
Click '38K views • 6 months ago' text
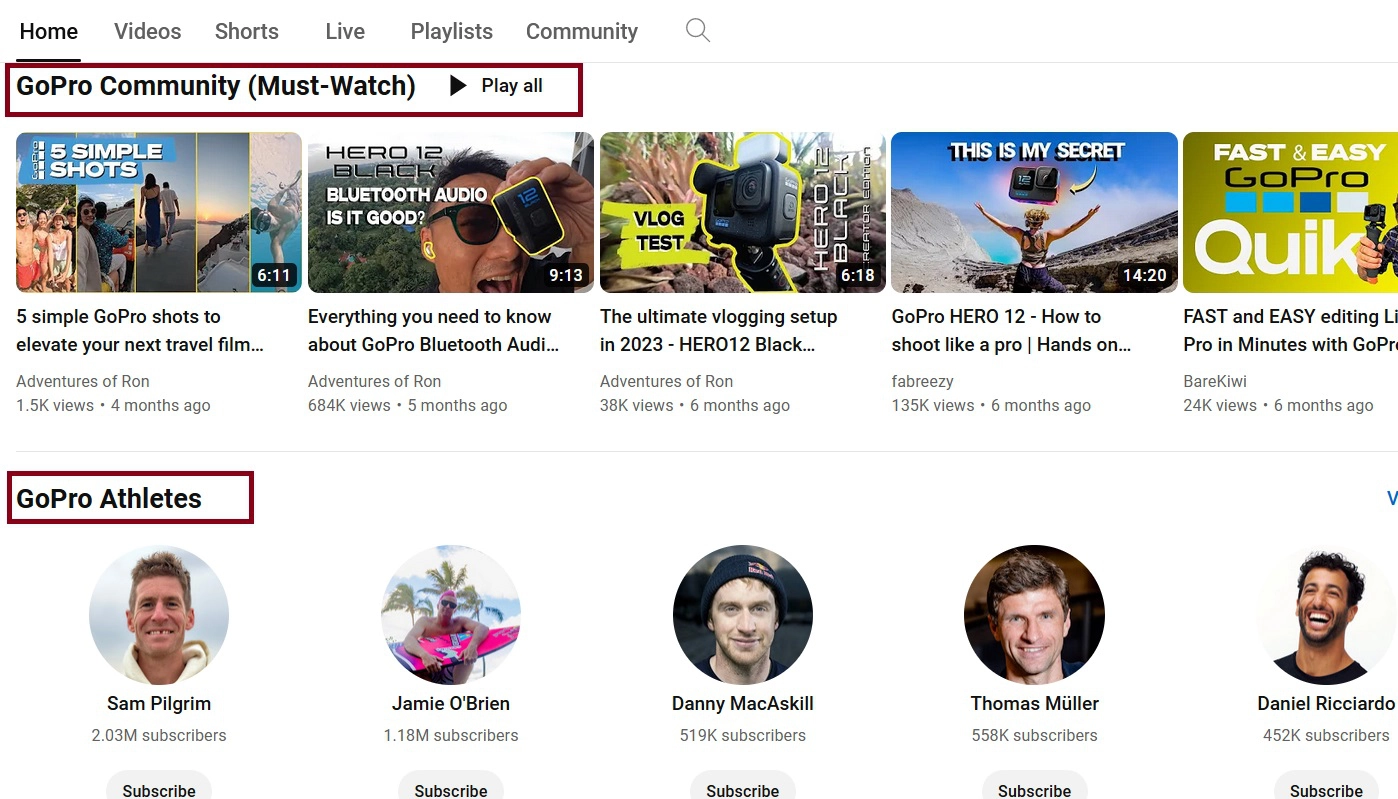coord(695,406)
